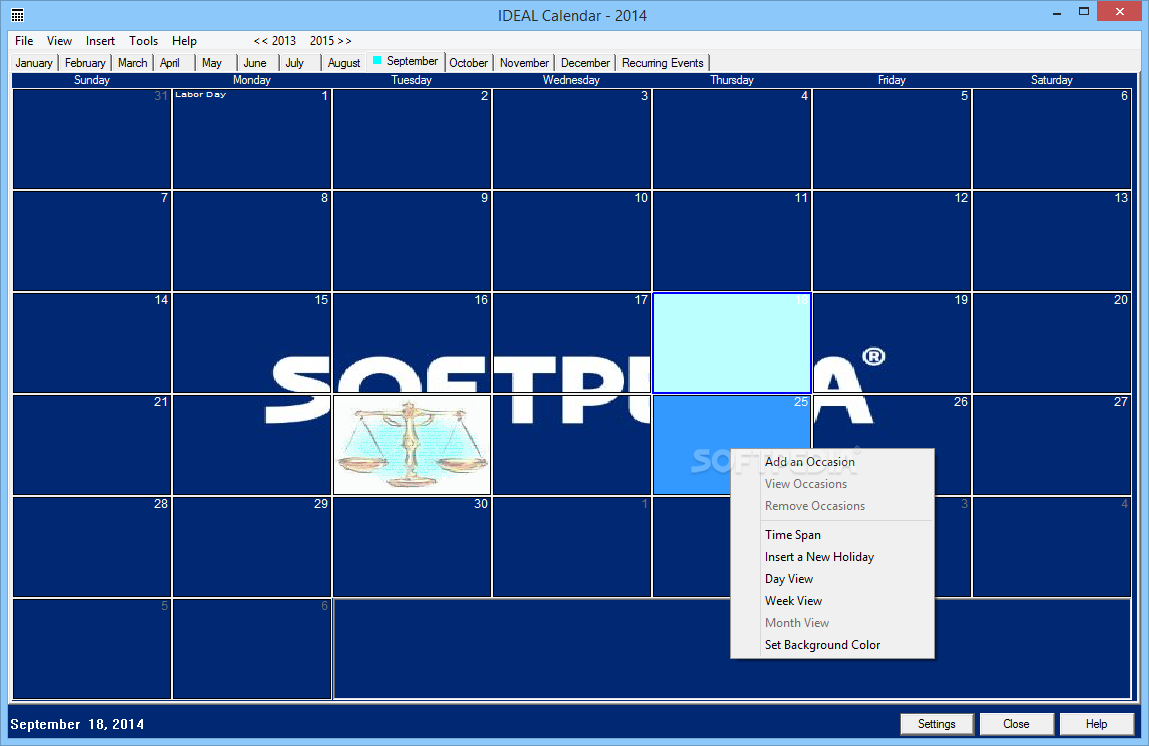Click the Close button at bottom

coord(1016,724)
